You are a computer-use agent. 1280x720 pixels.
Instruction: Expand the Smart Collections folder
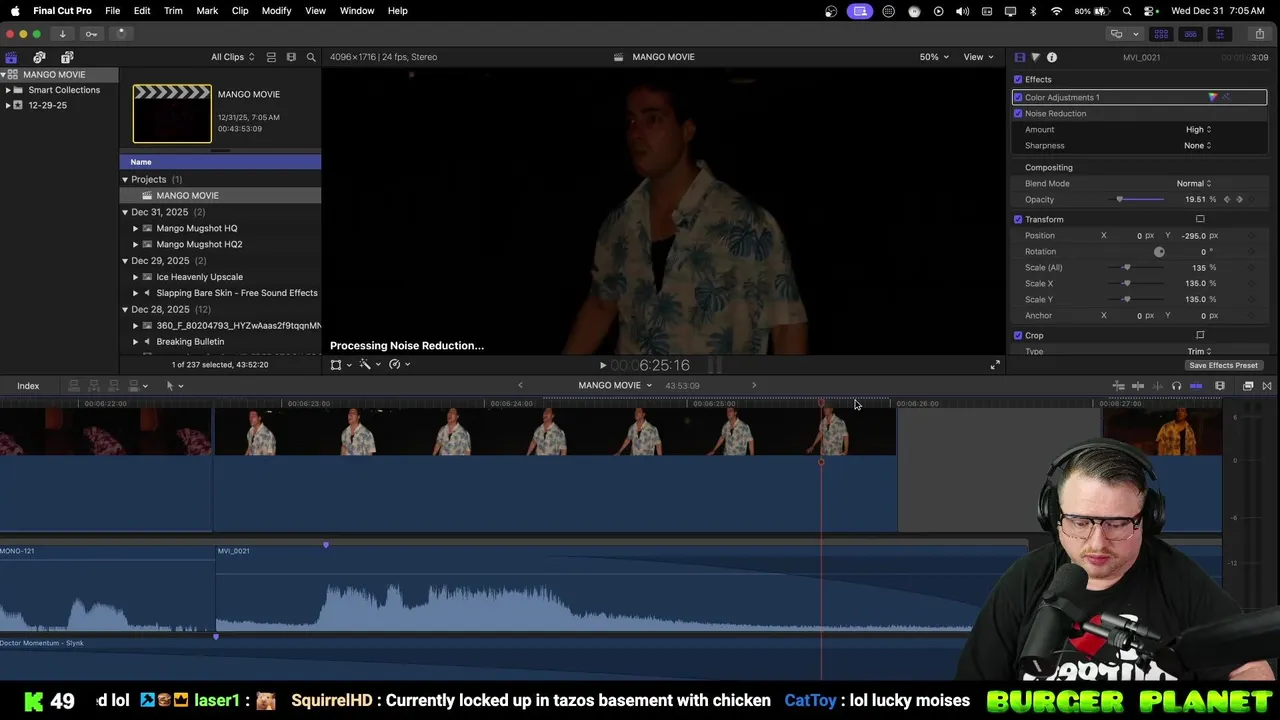coord(8,90)
